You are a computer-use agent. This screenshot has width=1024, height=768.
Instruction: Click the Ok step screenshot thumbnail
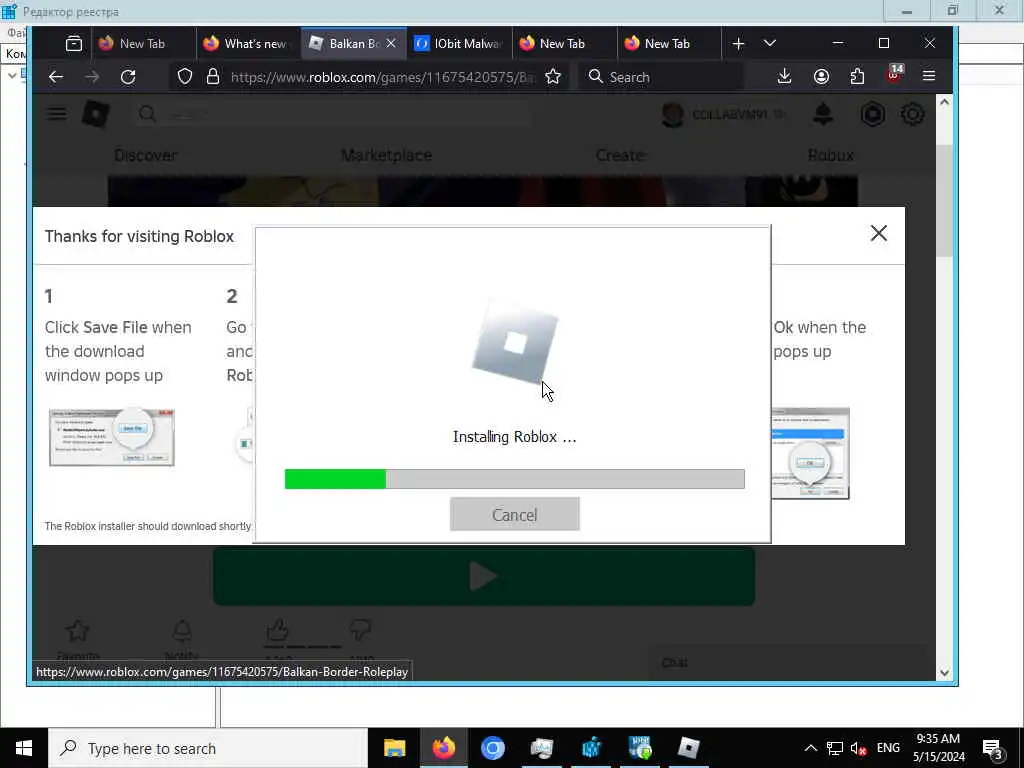coord(810,453)
